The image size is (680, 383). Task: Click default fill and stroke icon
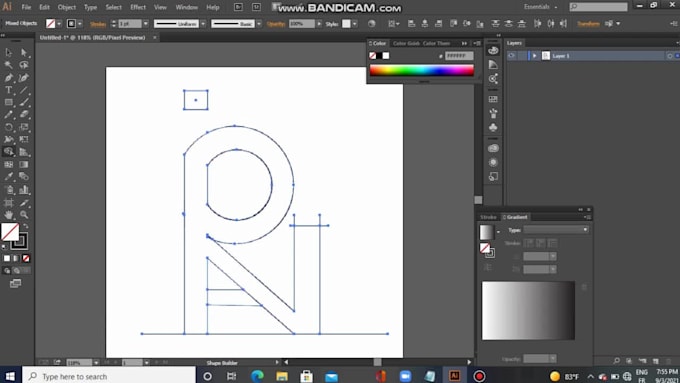click(5, 247)
